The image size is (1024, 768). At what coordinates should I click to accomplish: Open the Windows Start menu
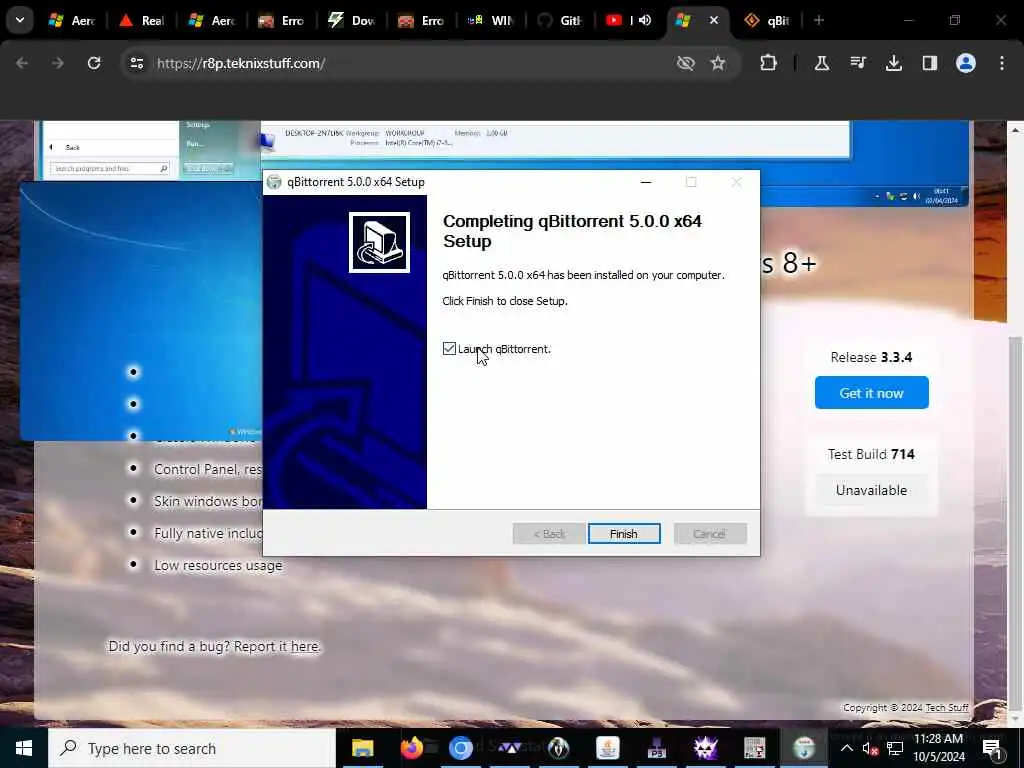[x=24, y=748]
